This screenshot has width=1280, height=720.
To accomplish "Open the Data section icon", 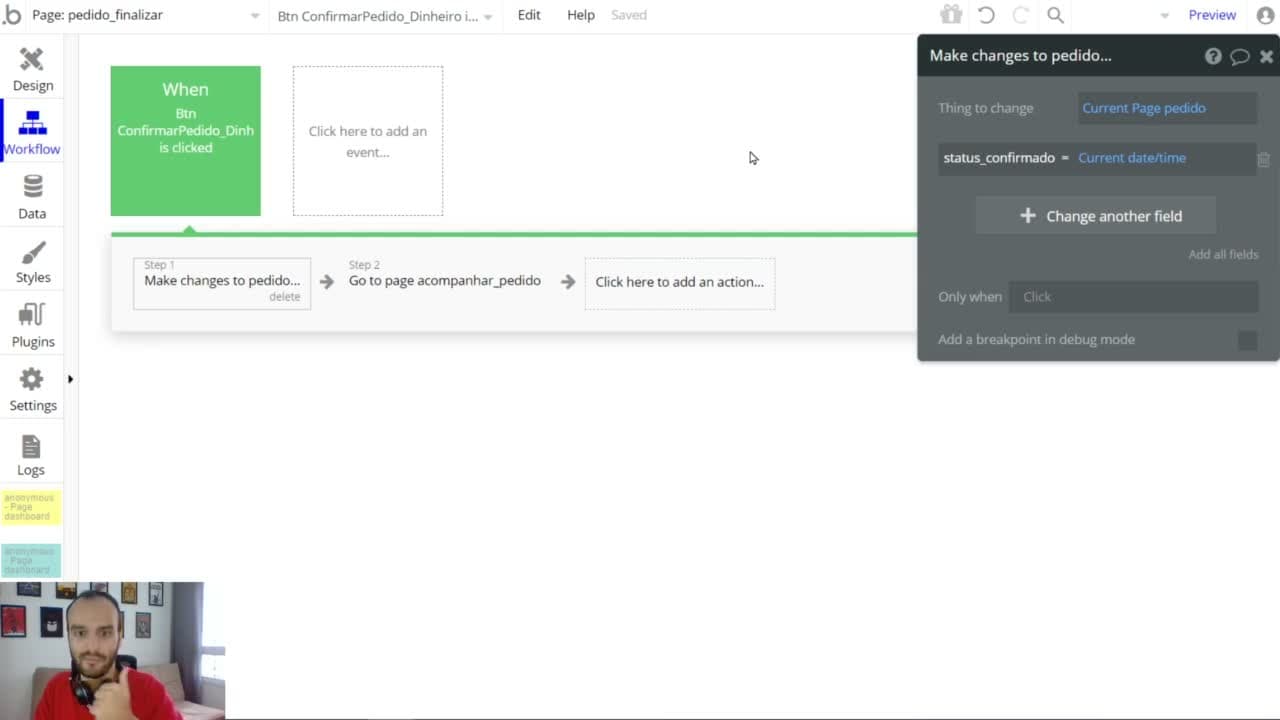I will point(32,187).
